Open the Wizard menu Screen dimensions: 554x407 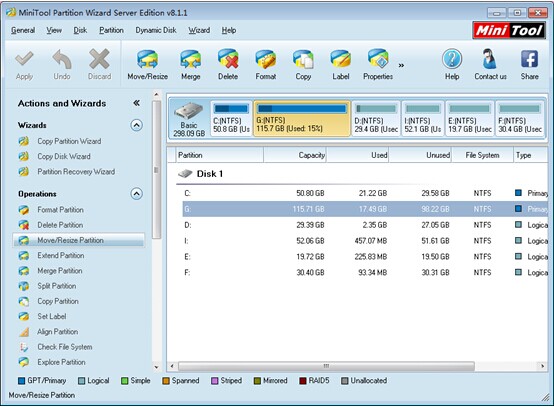pyautogui.click(x=199, y=30)
